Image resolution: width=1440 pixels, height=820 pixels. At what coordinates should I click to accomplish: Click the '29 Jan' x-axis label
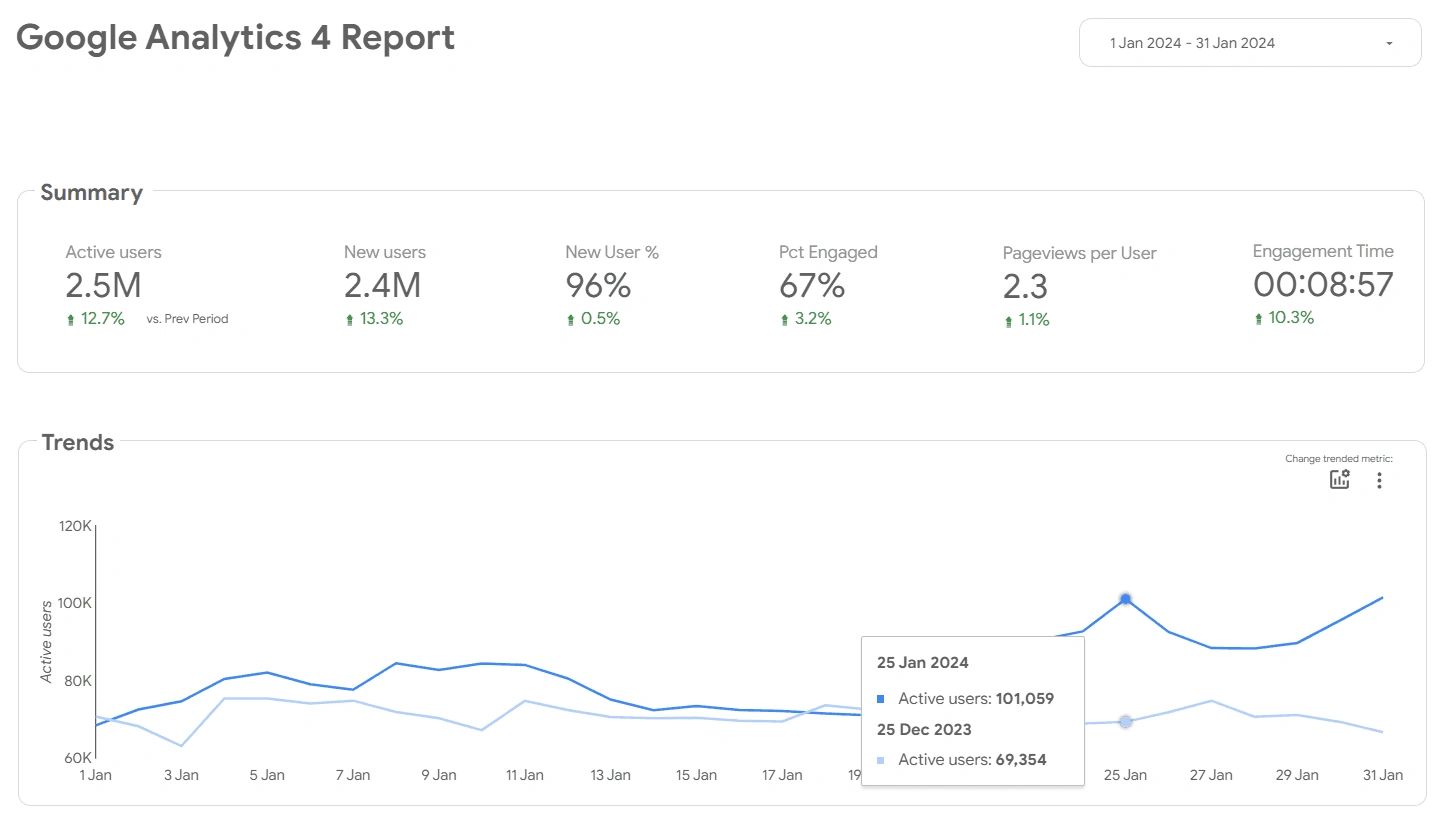pyautogui.click(x=1297, y=775)
